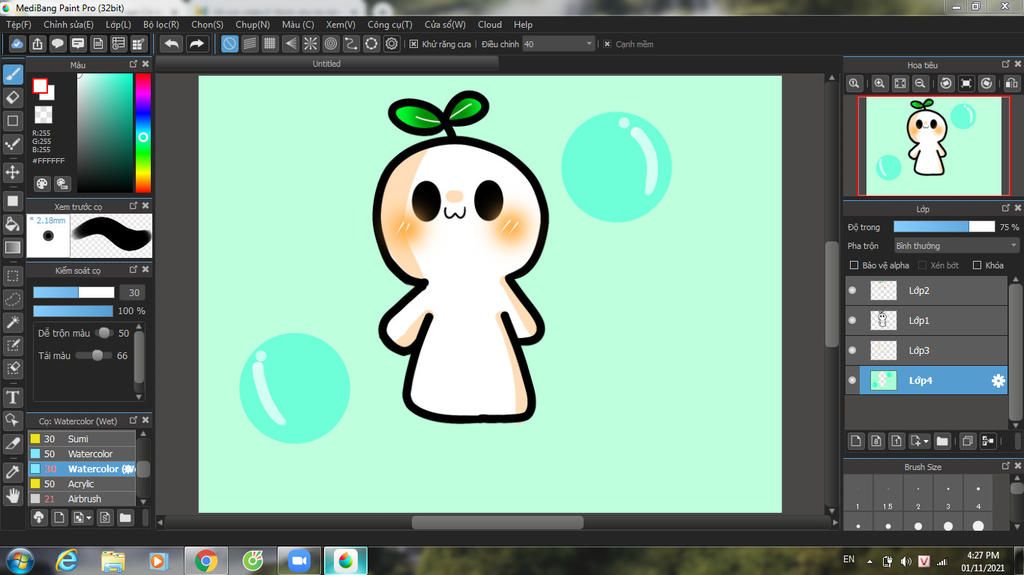Flip view horizontally in navigator
Viewport: 1024px width, 575px height.
[1012, 84]
